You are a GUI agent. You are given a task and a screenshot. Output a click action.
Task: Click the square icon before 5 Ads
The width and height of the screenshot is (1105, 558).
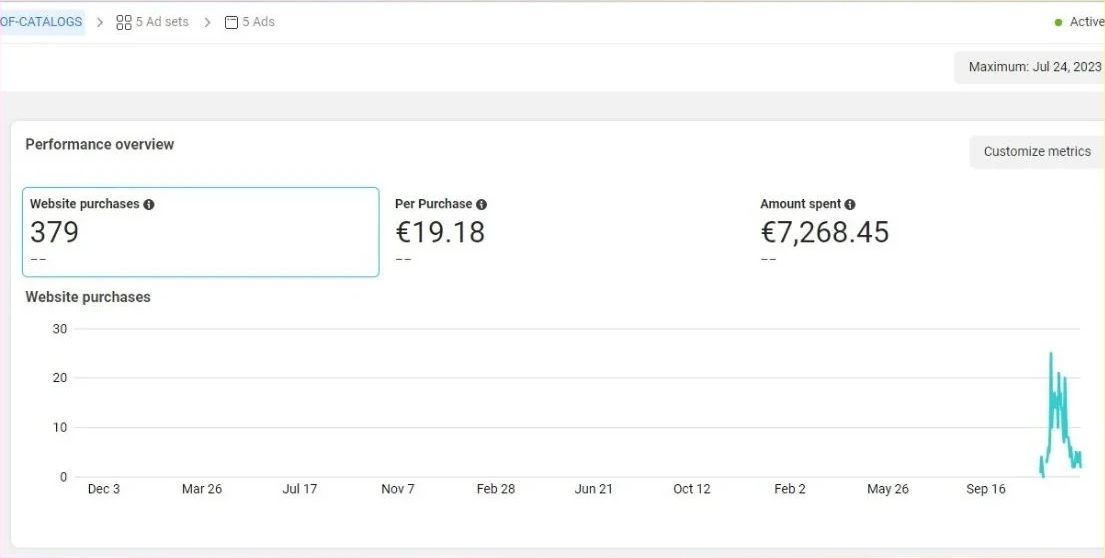click(232, 22)
